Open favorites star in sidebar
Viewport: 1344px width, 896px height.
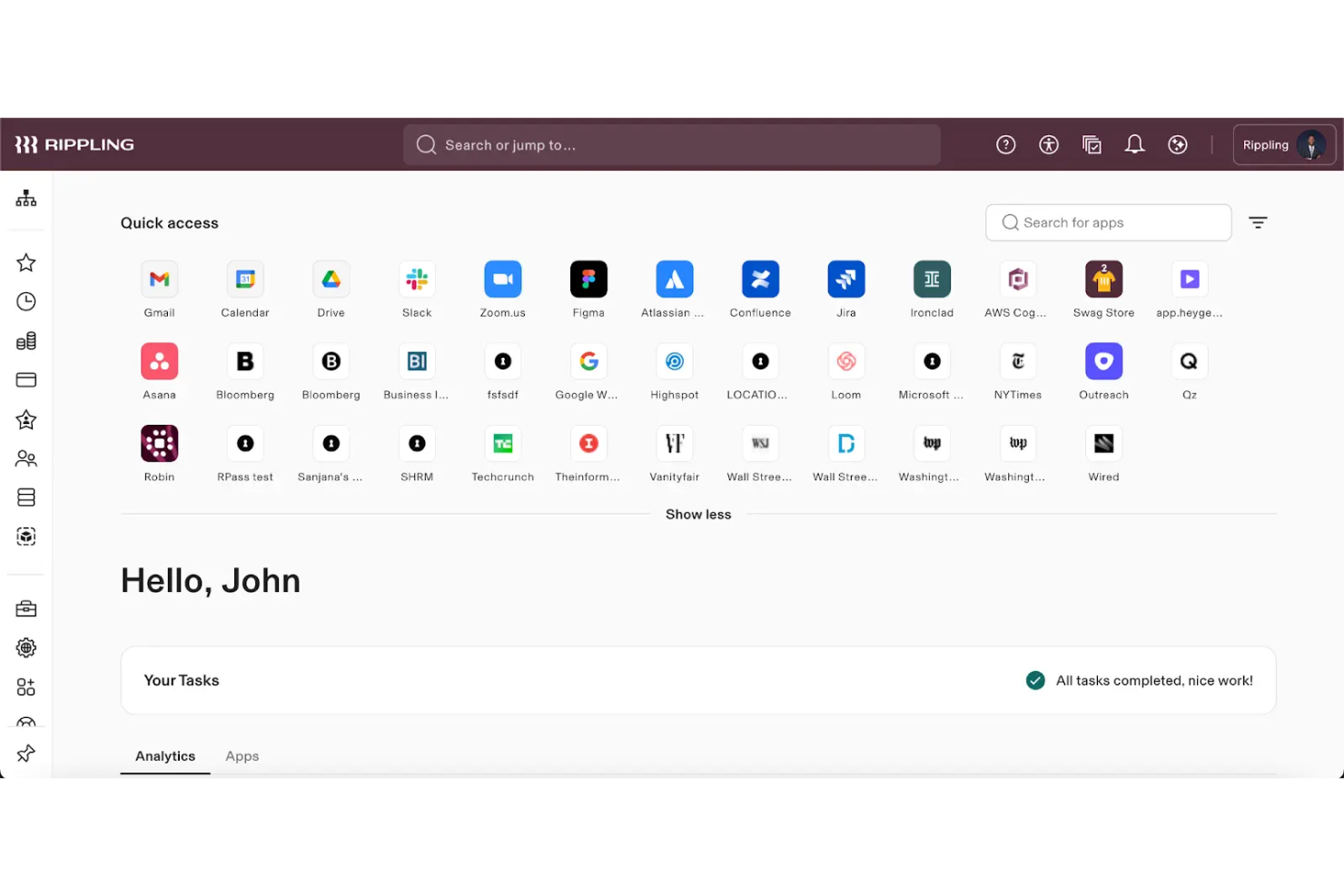[26, 262]
